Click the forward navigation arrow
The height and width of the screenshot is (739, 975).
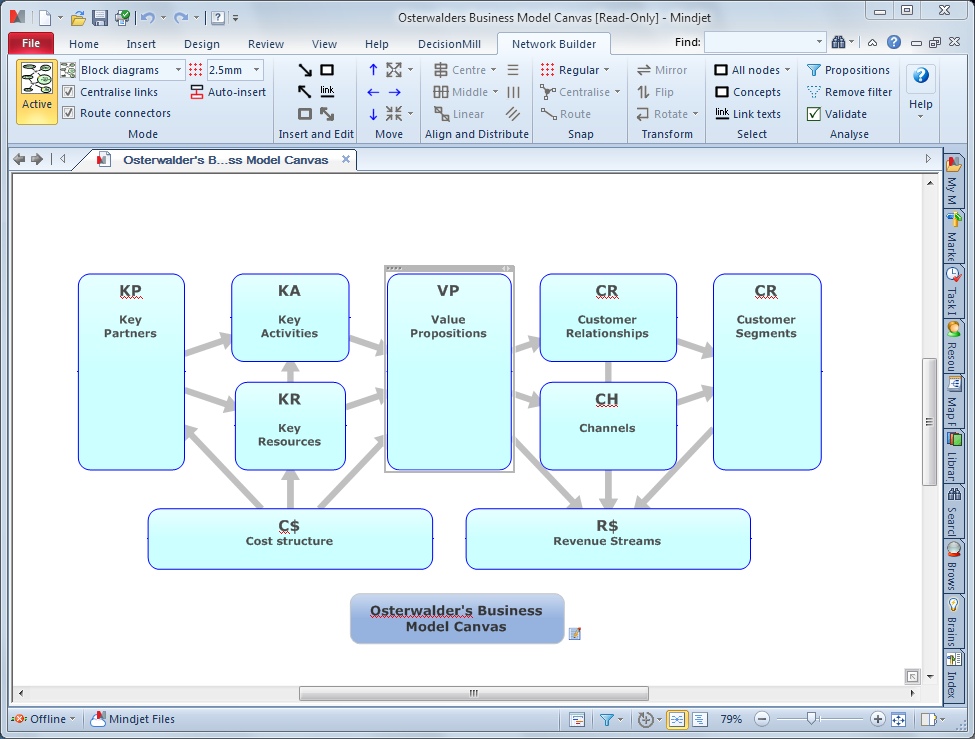pyautogui.click(x=37, y=159)
